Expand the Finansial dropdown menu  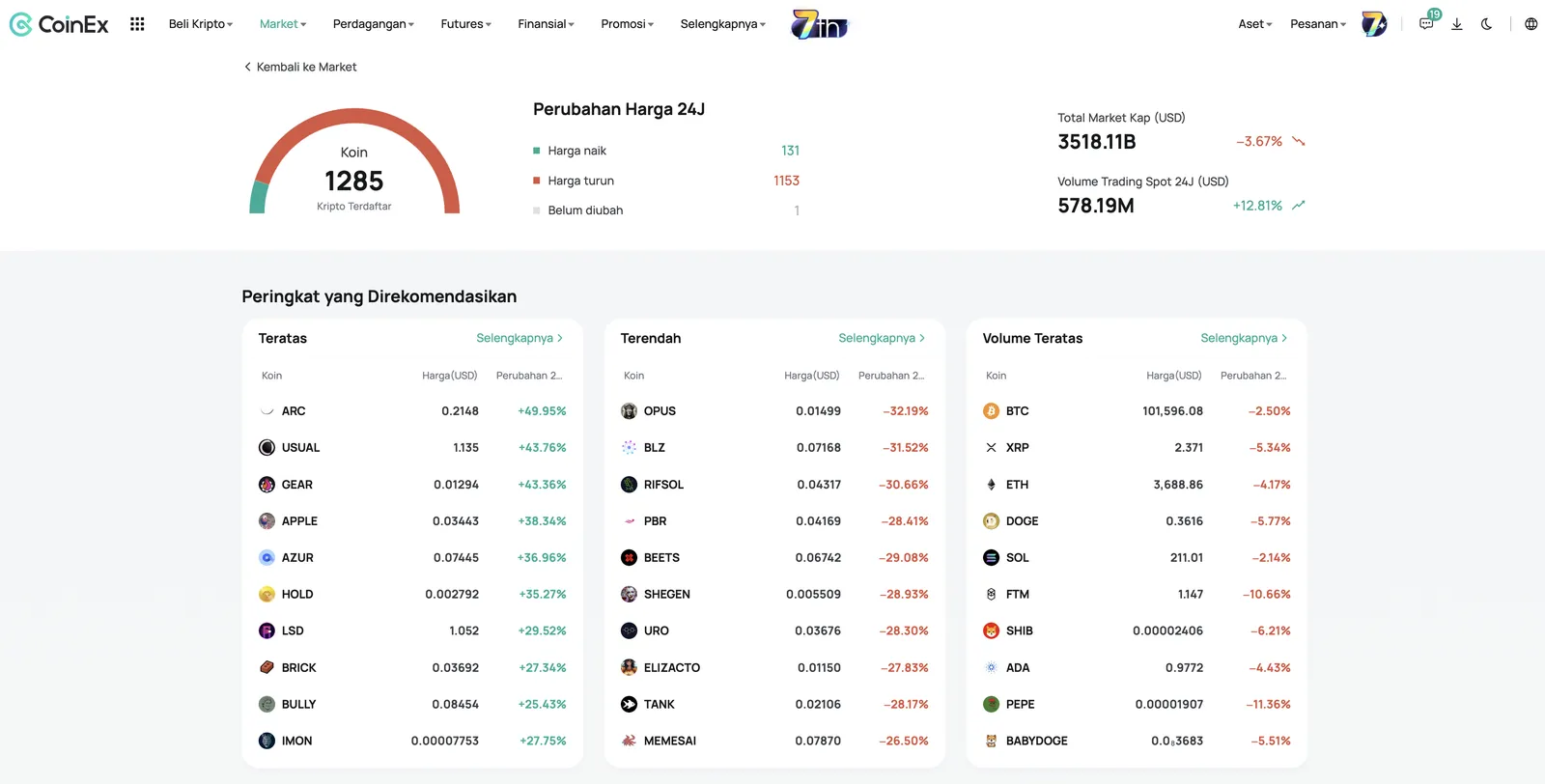coord(547,24)
